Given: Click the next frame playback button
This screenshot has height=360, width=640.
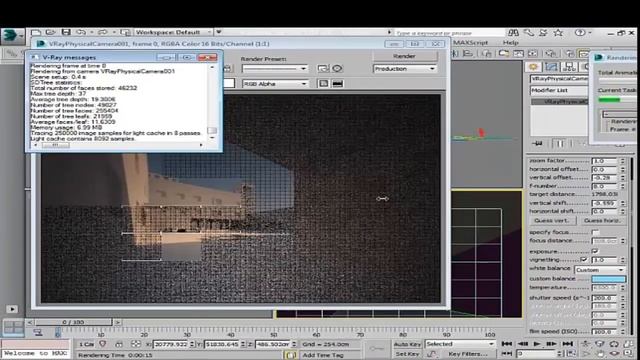Looking at the screenshot, I should tap(551, 344).
